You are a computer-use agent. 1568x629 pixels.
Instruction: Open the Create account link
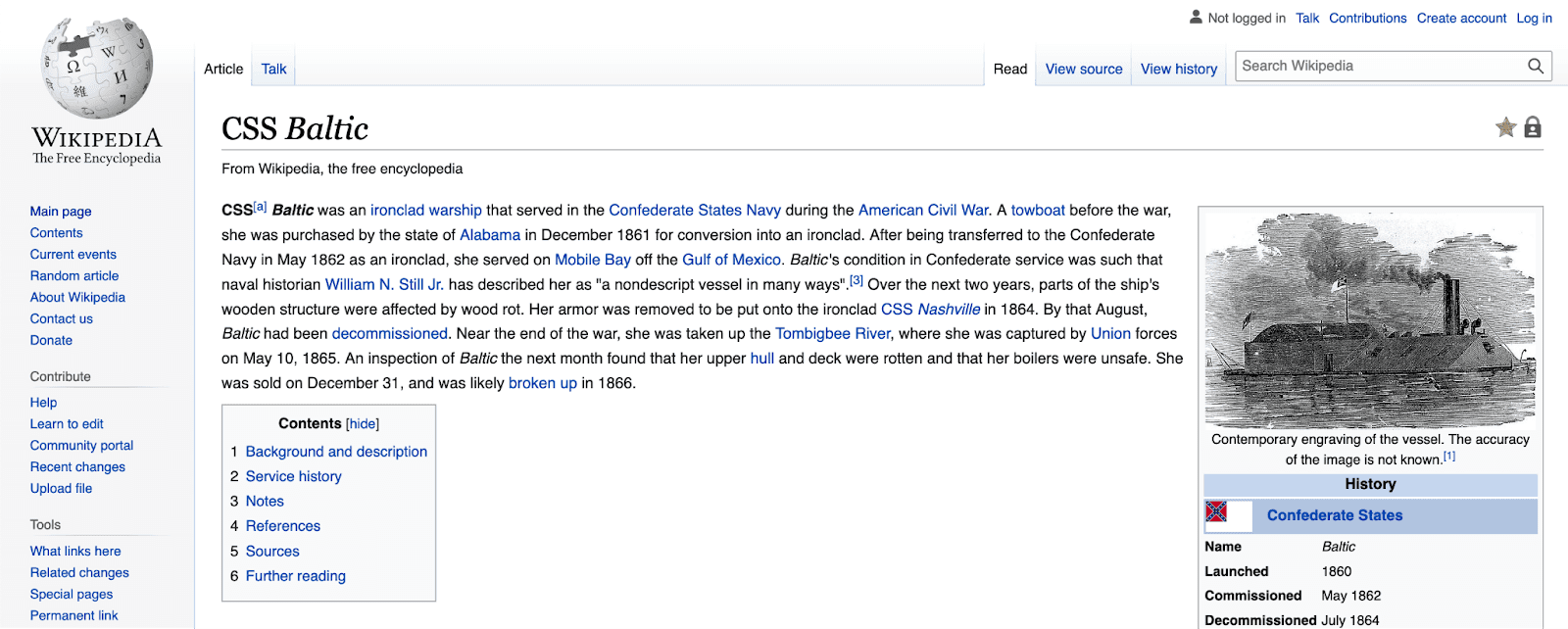pos(1461,18)
